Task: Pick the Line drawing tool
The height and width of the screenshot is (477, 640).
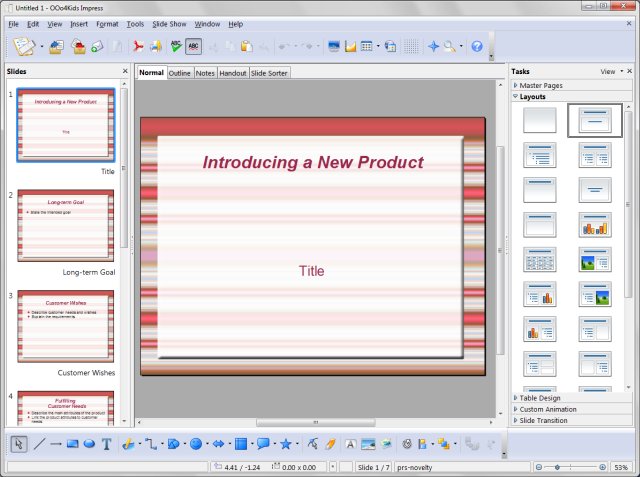Action: [39, 444]
